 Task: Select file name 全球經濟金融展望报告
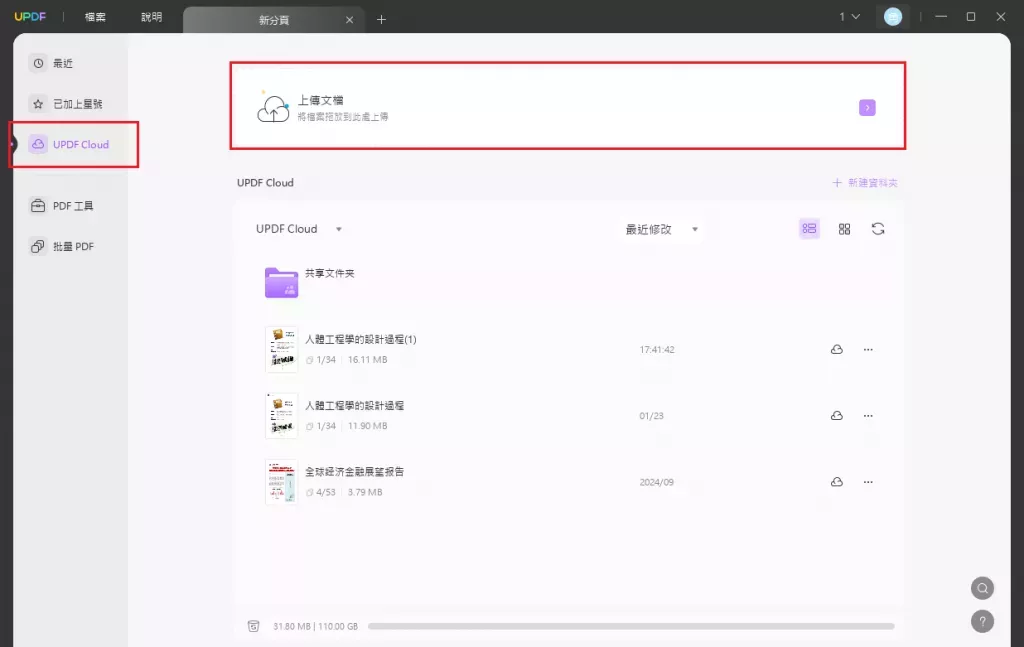355,471
